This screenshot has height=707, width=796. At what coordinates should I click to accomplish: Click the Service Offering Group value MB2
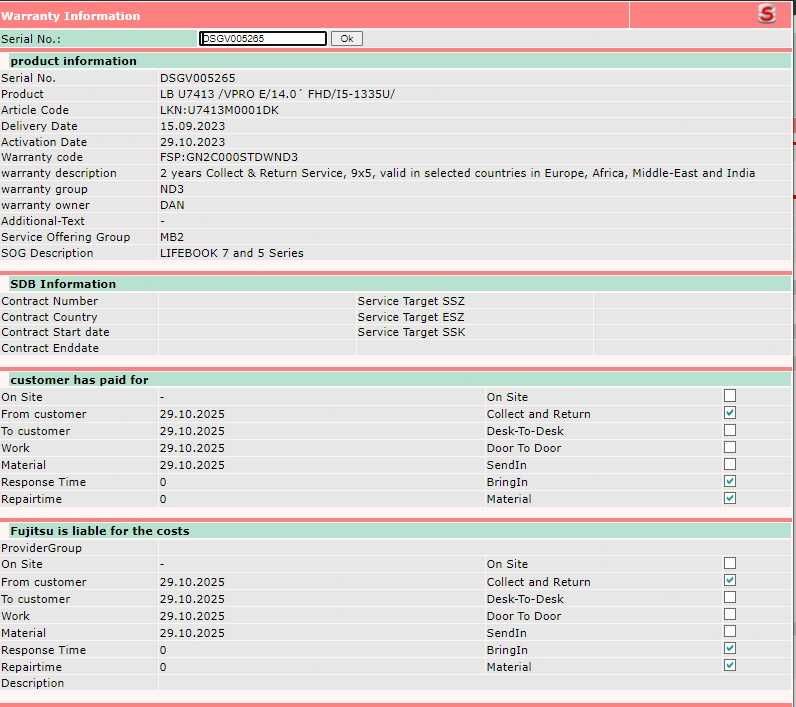[172, 237]
